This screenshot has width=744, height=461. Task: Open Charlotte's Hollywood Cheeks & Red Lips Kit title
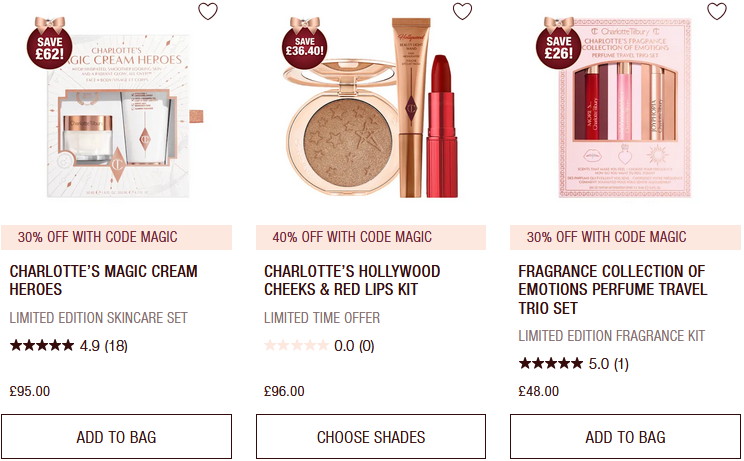[352, 280]
